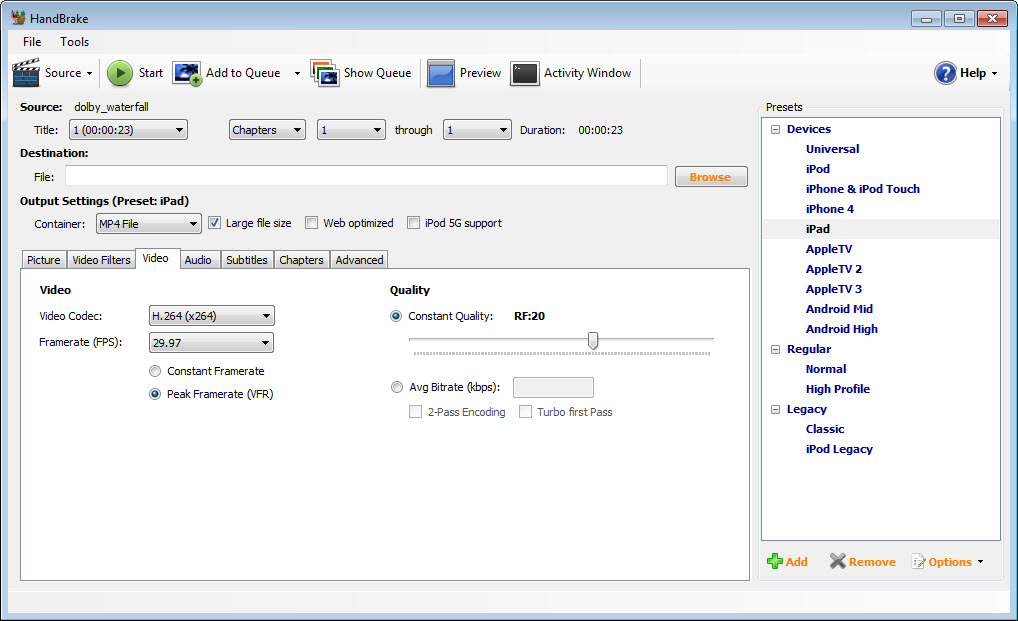Select the Classic preset
1018x621 pixels.
pyautogui.click(x=825, y=430)
